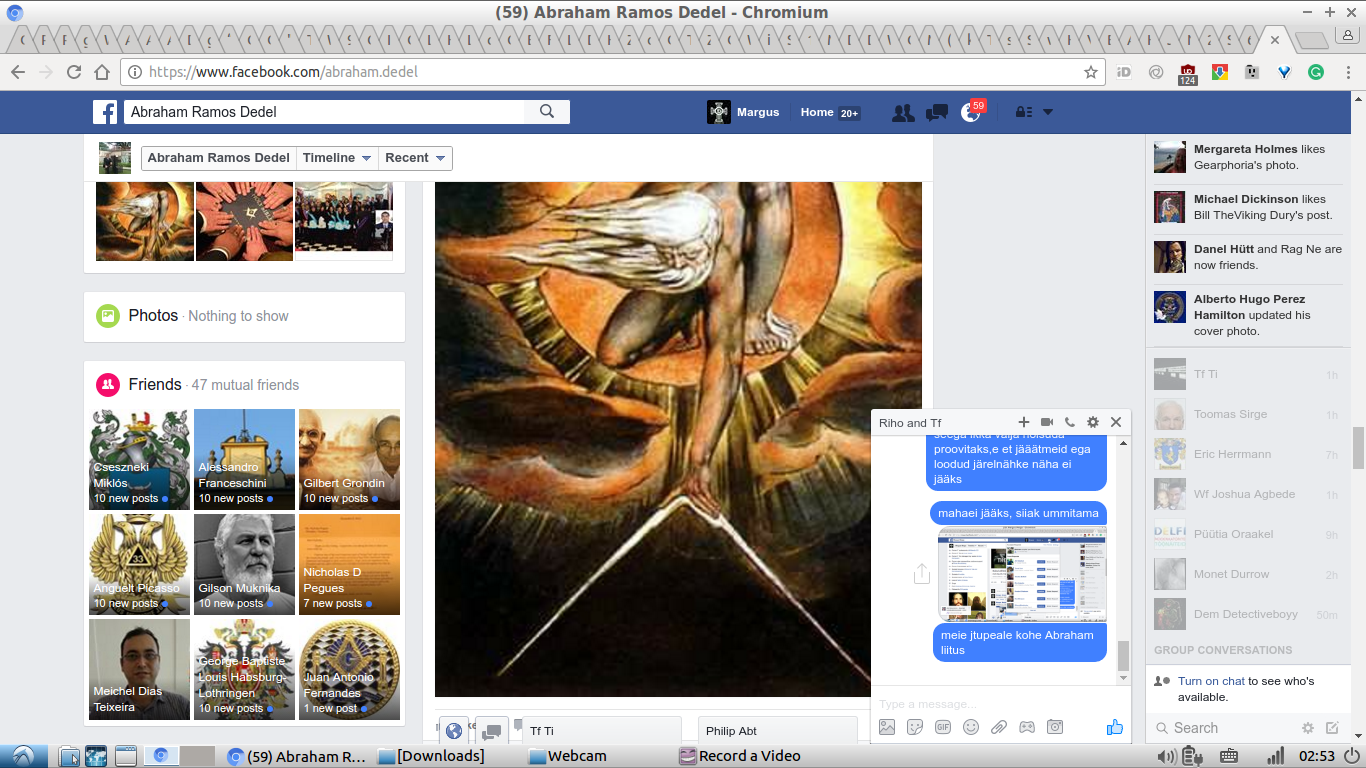Switch to Record a Video taskbar item
1366x768 pixels.
point(740,756)
